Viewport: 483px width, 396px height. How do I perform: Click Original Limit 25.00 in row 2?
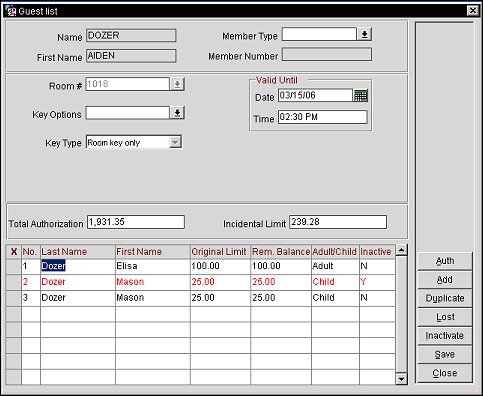220,282
